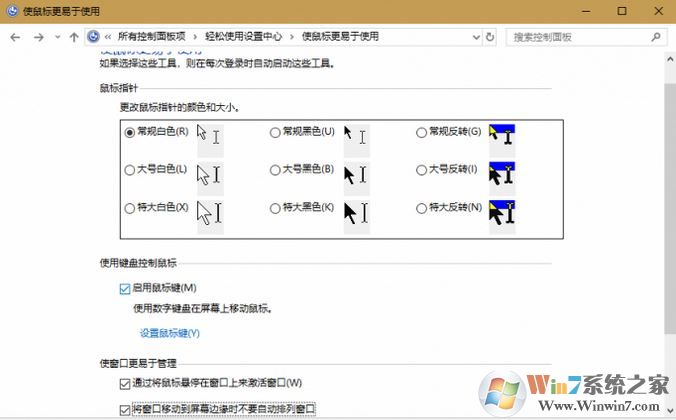Toggle 通过将鼠标悬停在窗口上来激活窗口 checkbox
This screenshot has width=676, height=420.
(125, 383)
